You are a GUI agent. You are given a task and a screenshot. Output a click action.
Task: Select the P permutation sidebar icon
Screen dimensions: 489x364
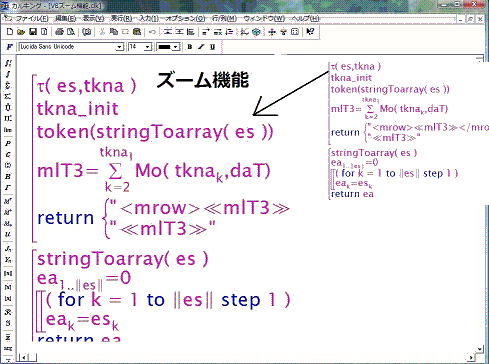coord(8,144)
